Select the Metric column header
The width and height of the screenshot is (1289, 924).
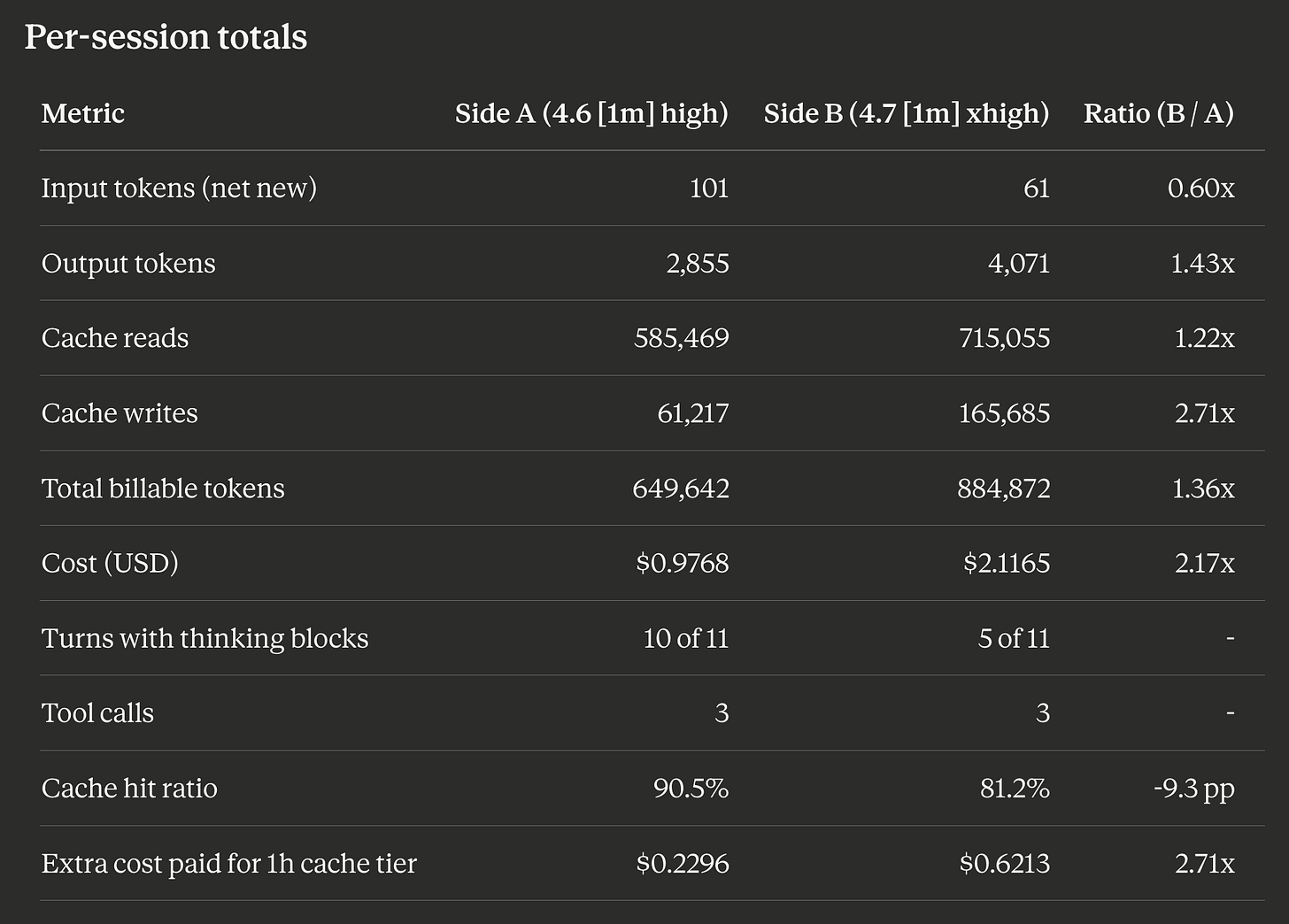(83, 113)
